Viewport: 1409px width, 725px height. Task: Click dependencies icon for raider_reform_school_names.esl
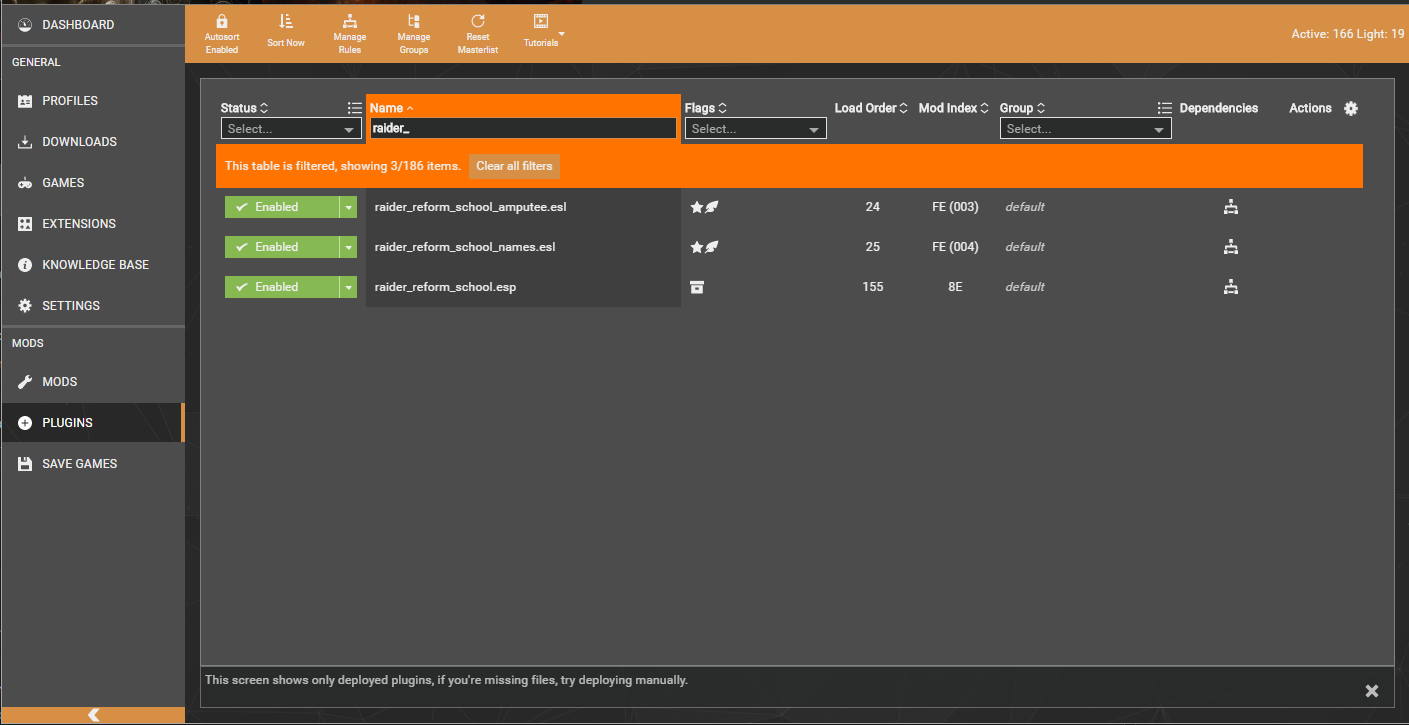1231,247
